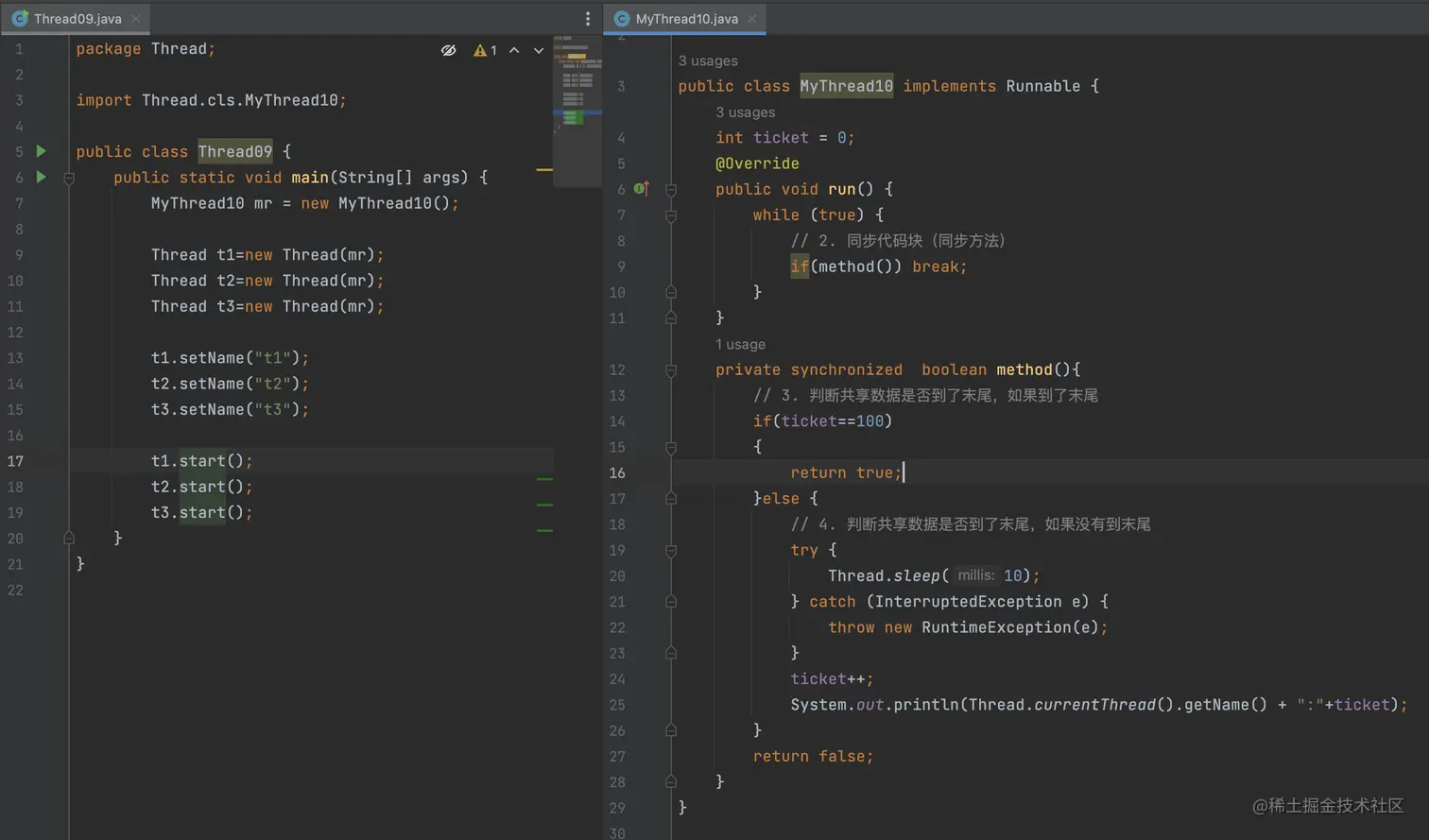
Task: Collapse the main method fold marker
Action: 69,178
